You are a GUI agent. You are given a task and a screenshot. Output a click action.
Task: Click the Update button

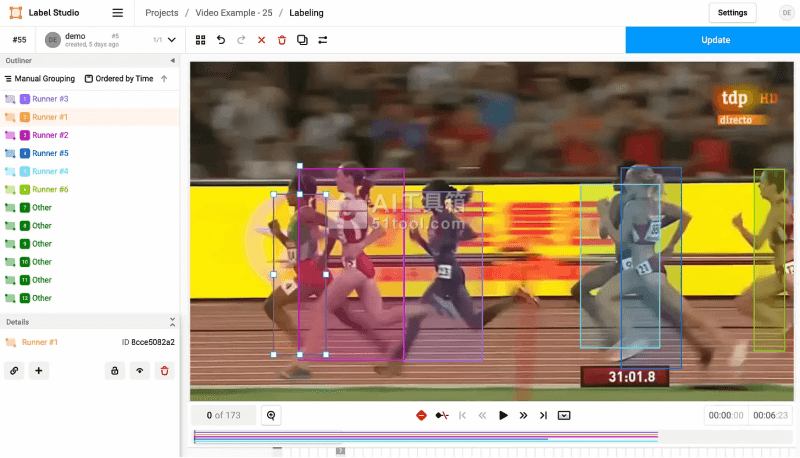point(712,40)
